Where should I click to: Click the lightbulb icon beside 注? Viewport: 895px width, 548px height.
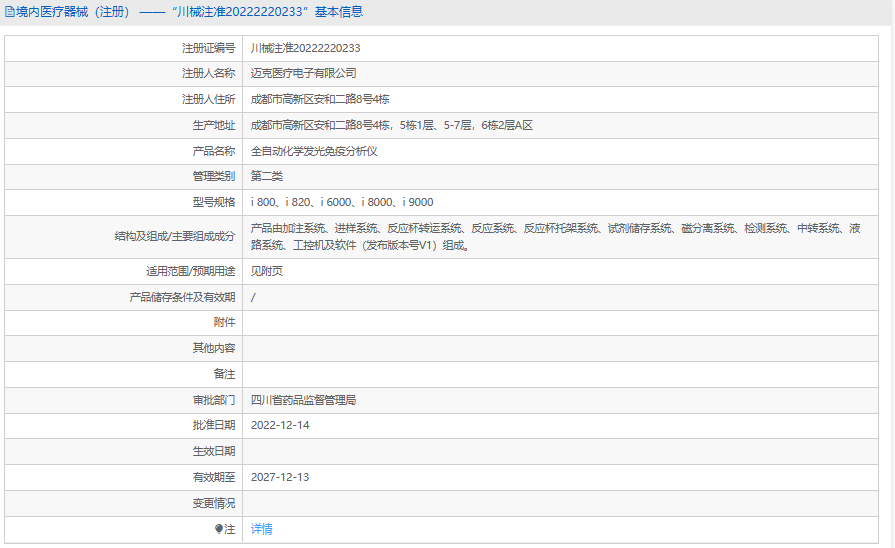pyautogui.click(x=219, y=529)
